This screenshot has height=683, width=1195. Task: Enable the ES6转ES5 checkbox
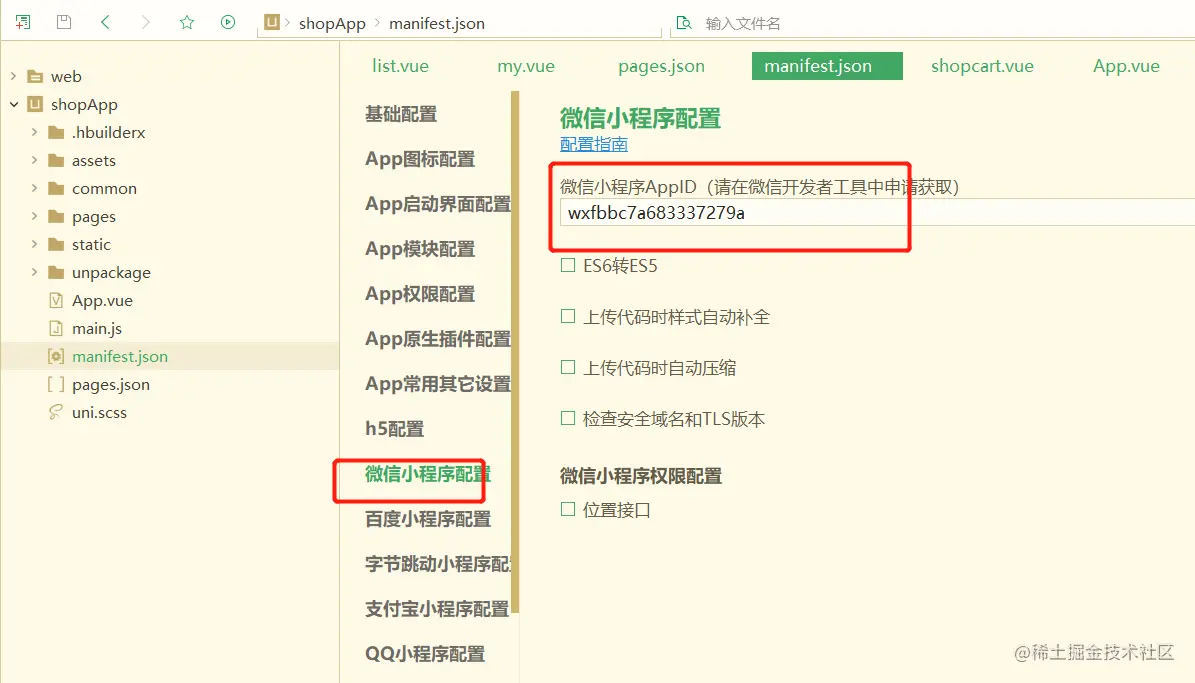pos(568,265)
